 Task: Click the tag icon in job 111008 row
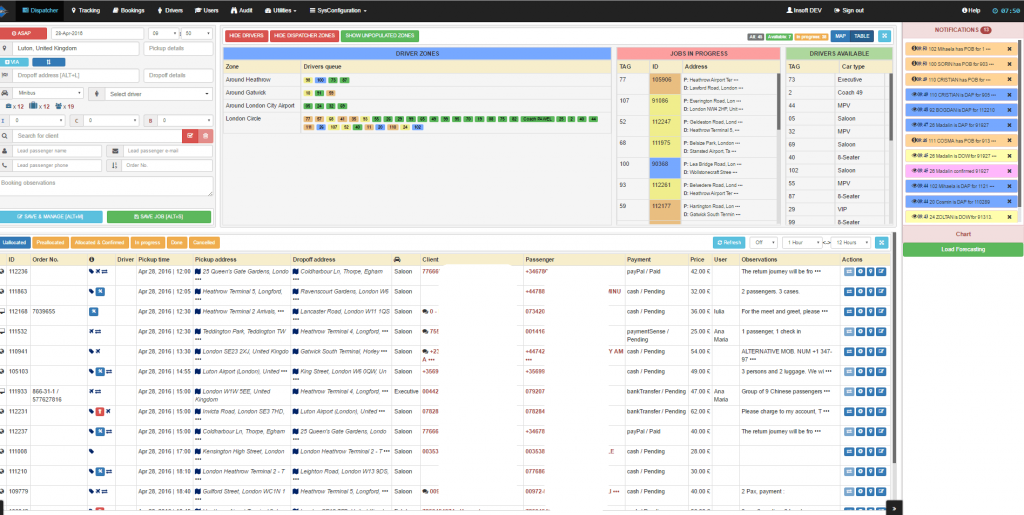click(91, 451)
